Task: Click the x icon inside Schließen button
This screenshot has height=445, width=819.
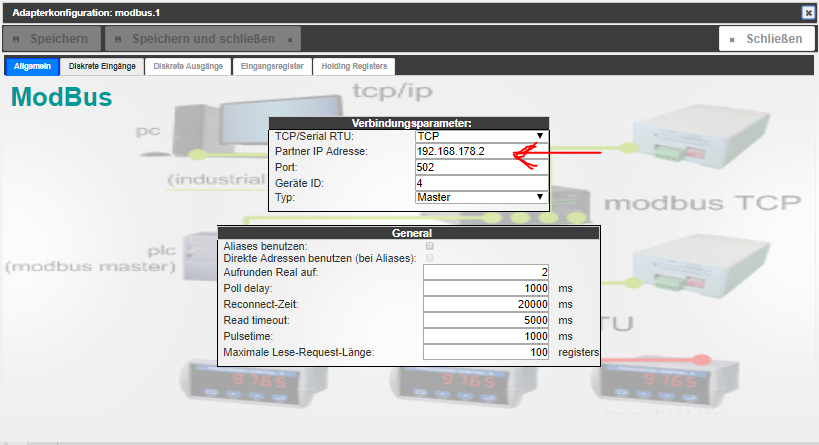Action: tap(732, 40)
